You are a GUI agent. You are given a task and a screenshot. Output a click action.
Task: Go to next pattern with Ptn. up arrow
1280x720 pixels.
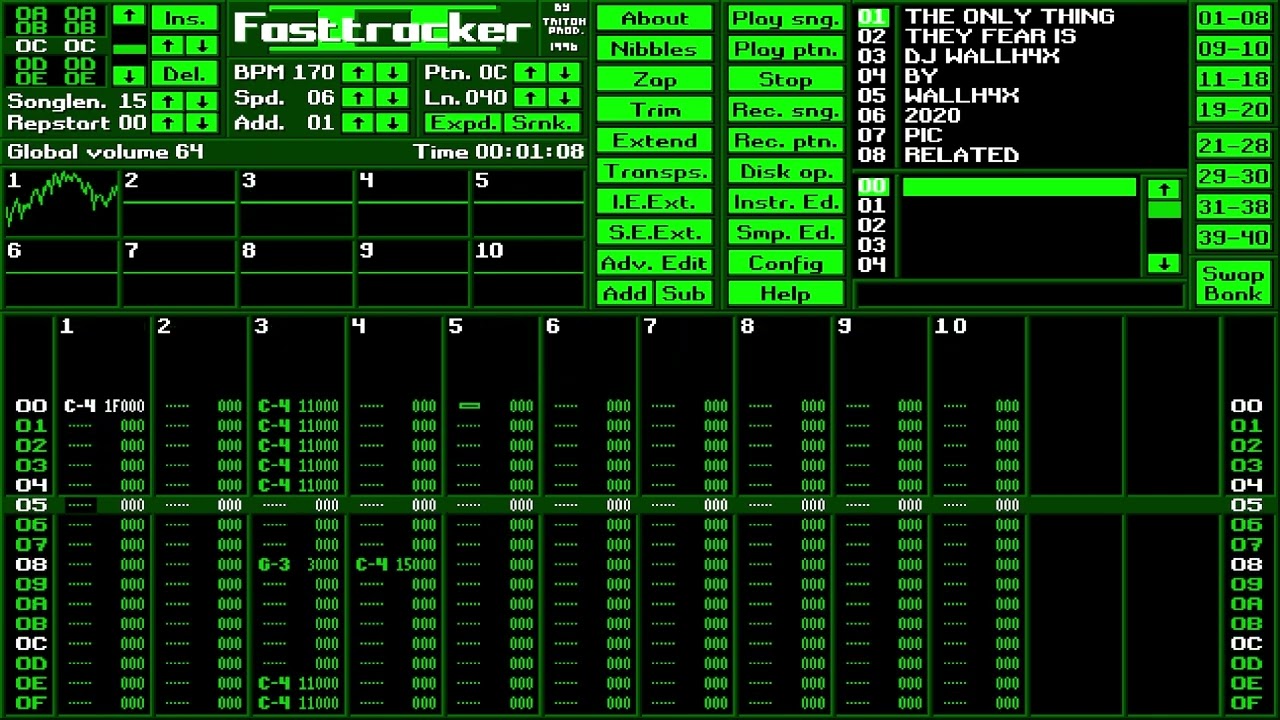point(531,73)
